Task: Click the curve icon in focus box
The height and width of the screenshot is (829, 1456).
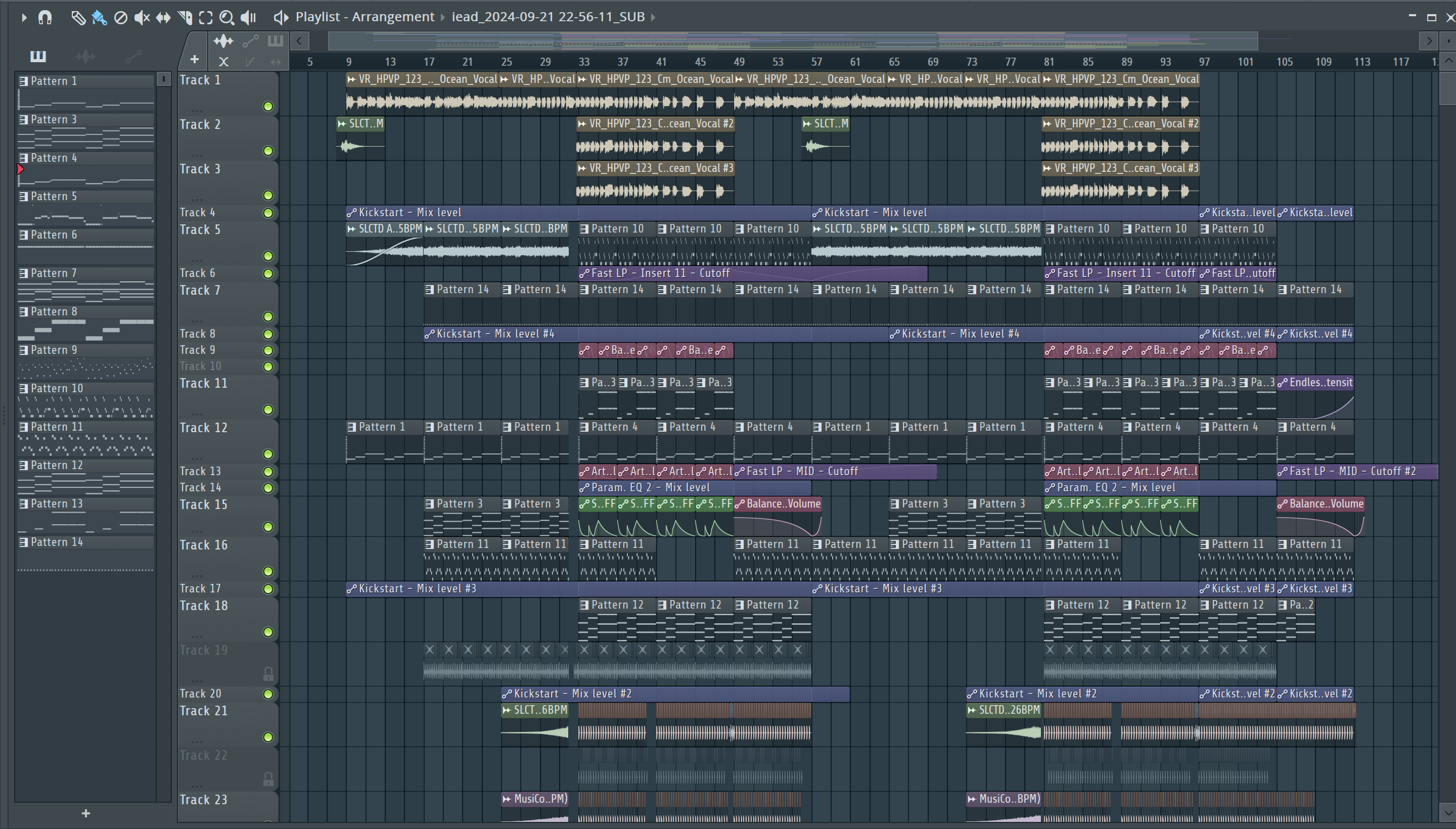Action: 250,62
